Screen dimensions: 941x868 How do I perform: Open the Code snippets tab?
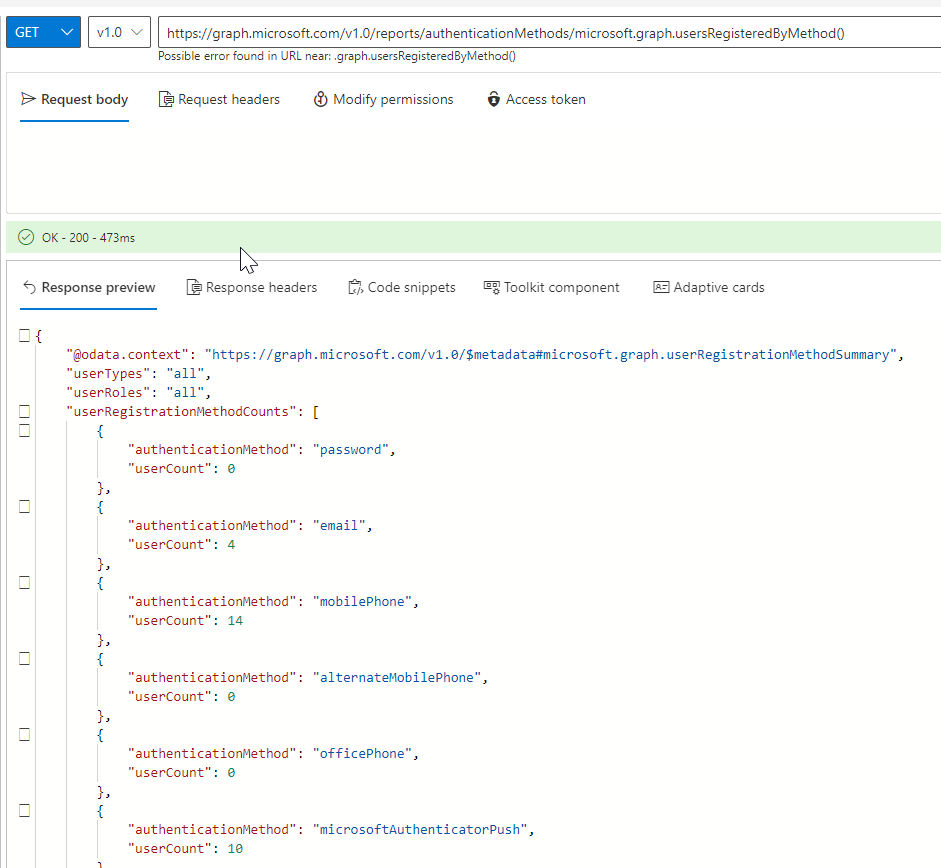point(401,288)
